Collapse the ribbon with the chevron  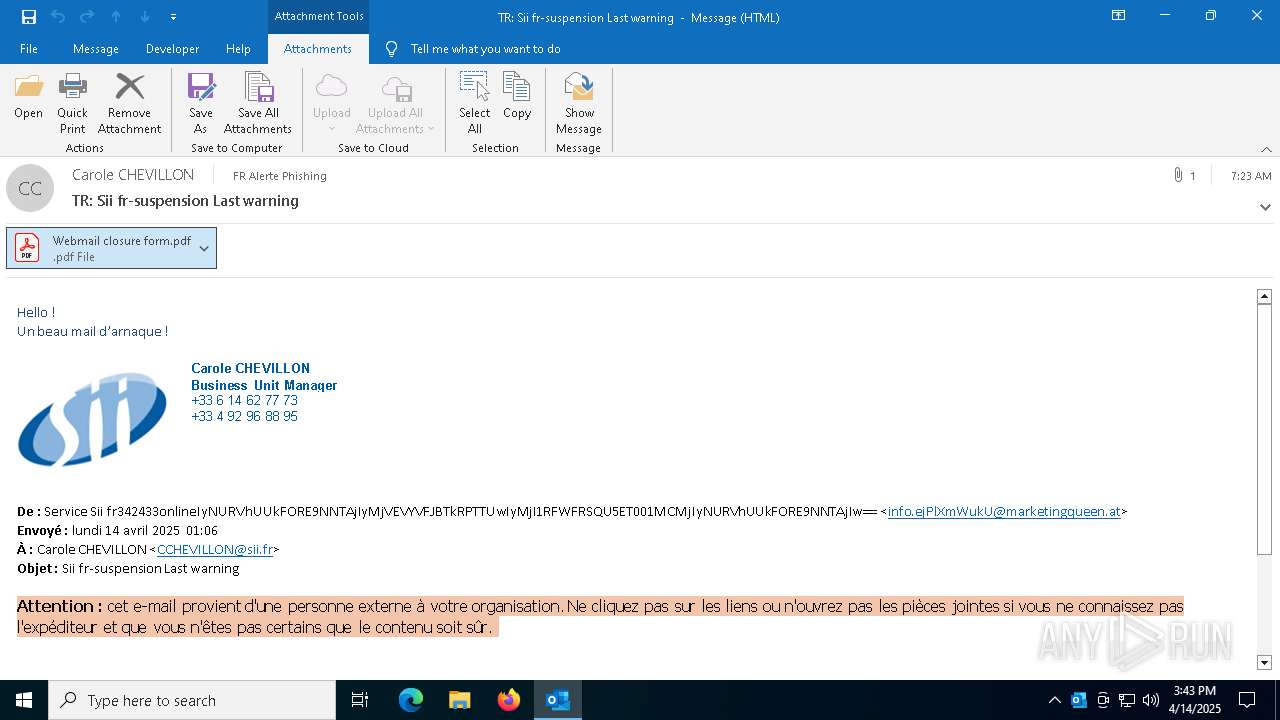point(1266,149)
